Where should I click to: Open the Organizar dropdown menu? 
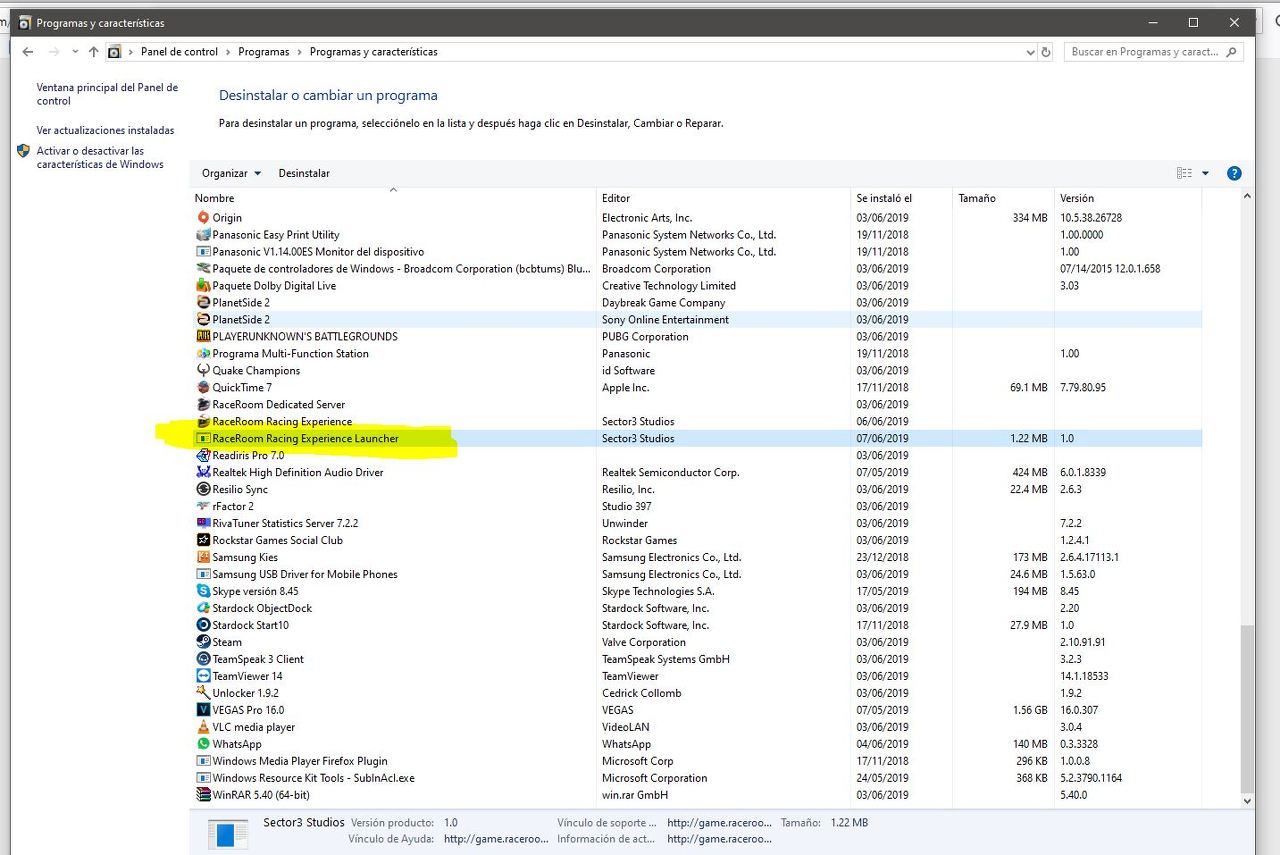pyautogui.click(x=231, y=173)
